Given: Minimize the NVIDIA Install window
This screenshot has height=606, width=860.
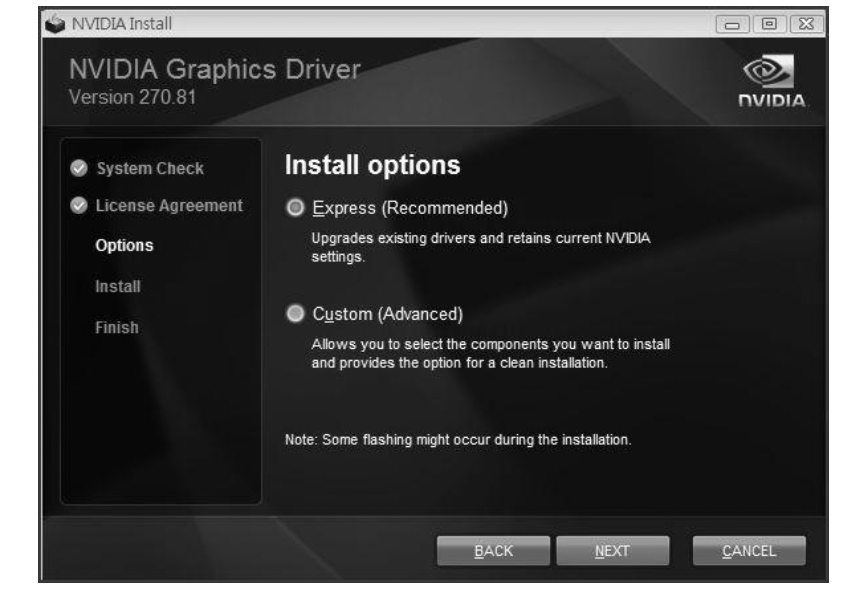Looking at the screenshot, I should tap(732, 24).
